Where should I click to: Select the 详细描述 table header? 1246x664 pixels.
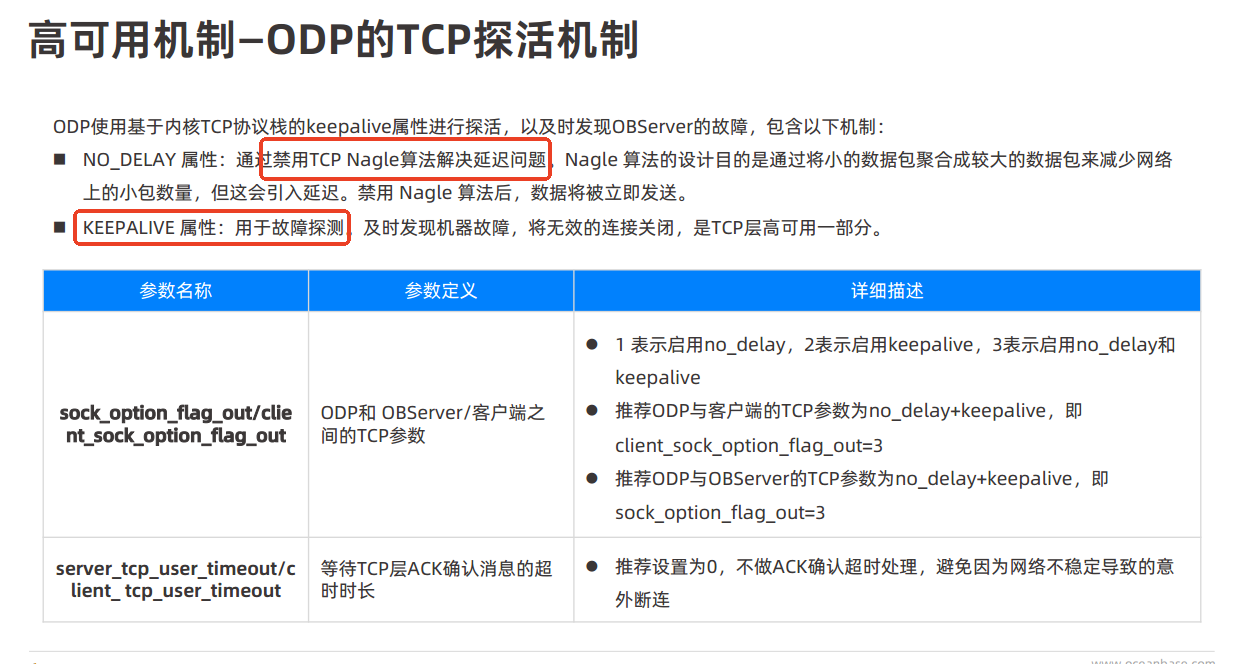click(886, 291)
